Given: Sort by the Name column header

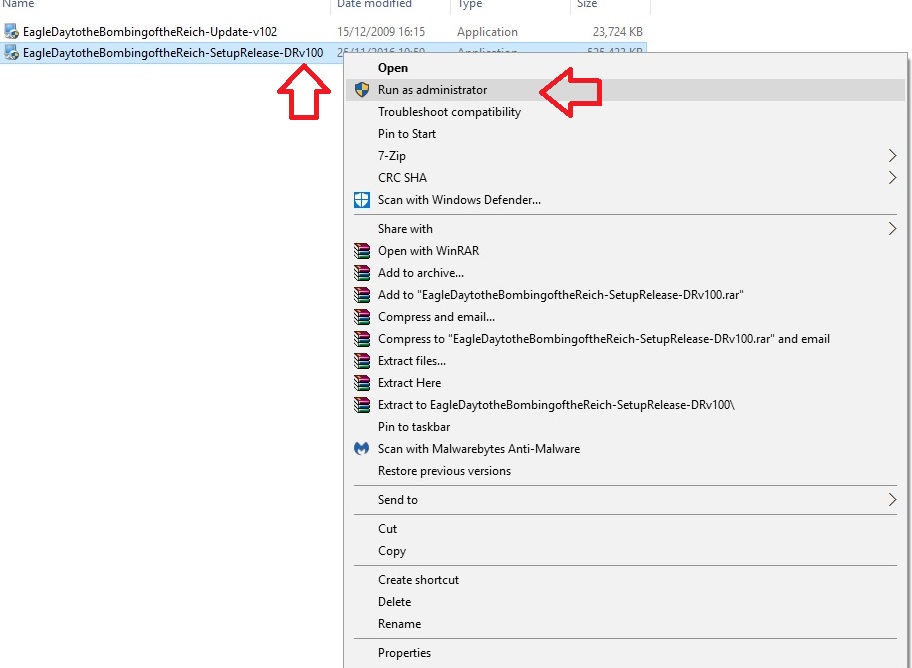Looking at the screenshot, I should [x=19, y=3].
